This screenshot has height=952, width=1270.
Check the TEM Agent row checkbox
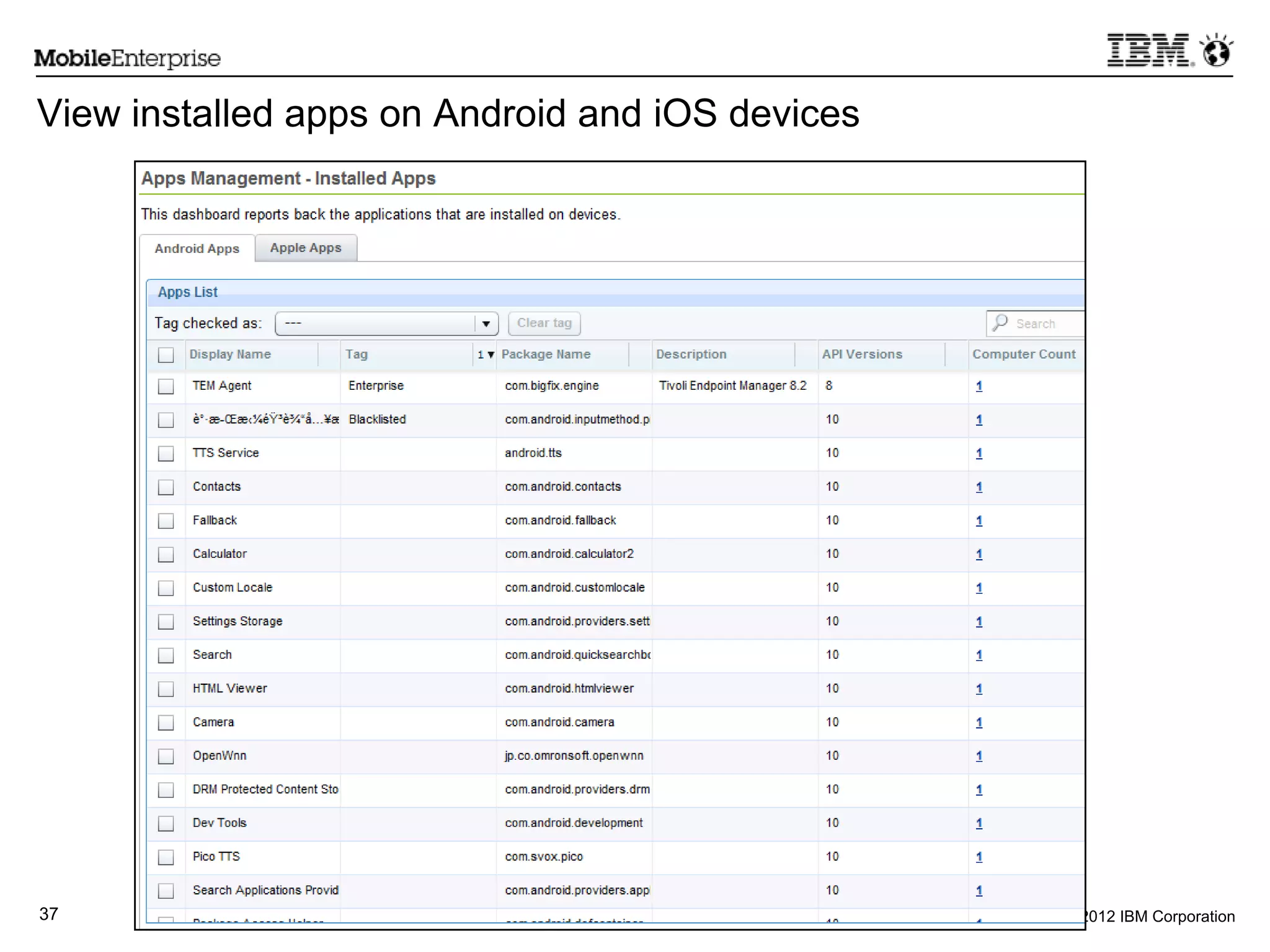click(166, 386)
